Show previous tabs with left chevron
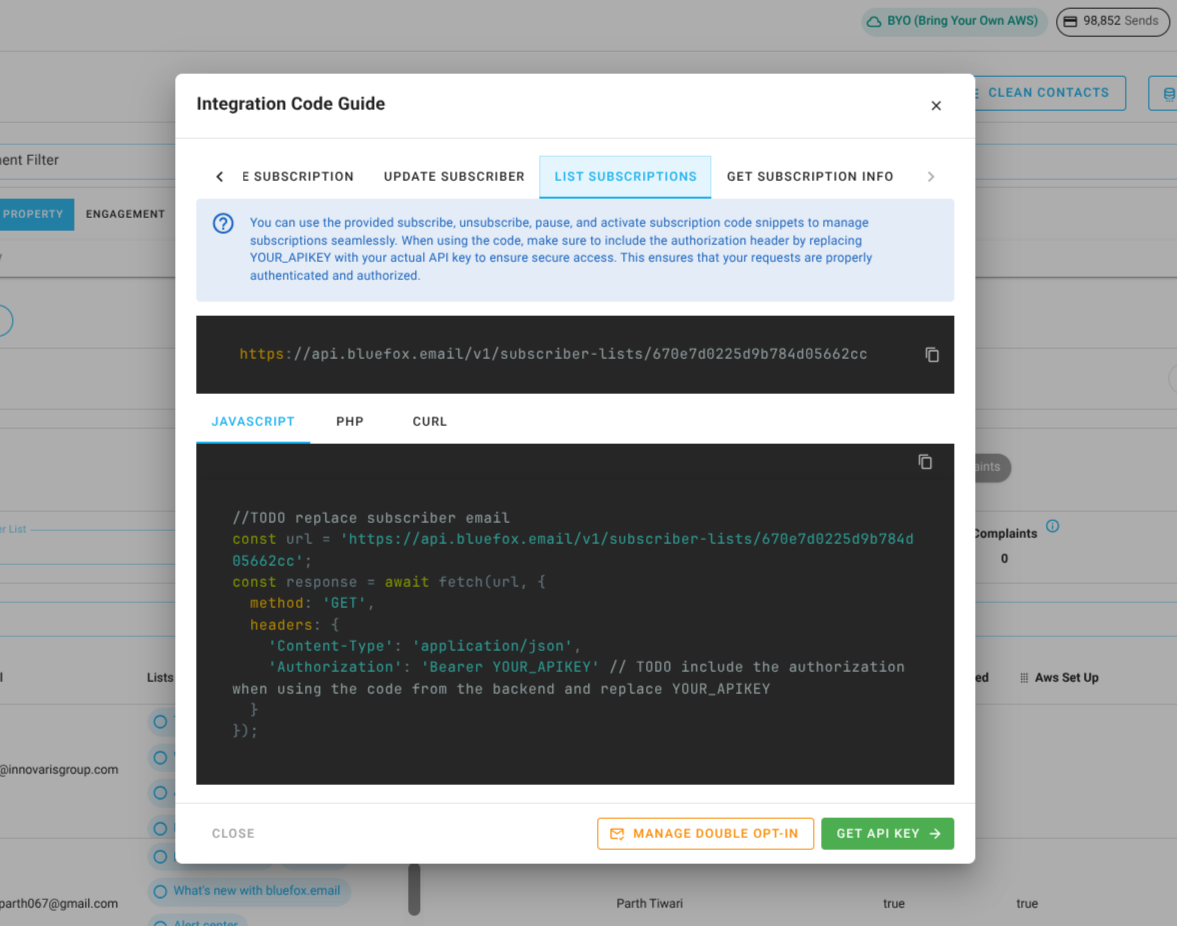Image resolution: width=1177 pixels, height=926 pixels. (219, 176)
